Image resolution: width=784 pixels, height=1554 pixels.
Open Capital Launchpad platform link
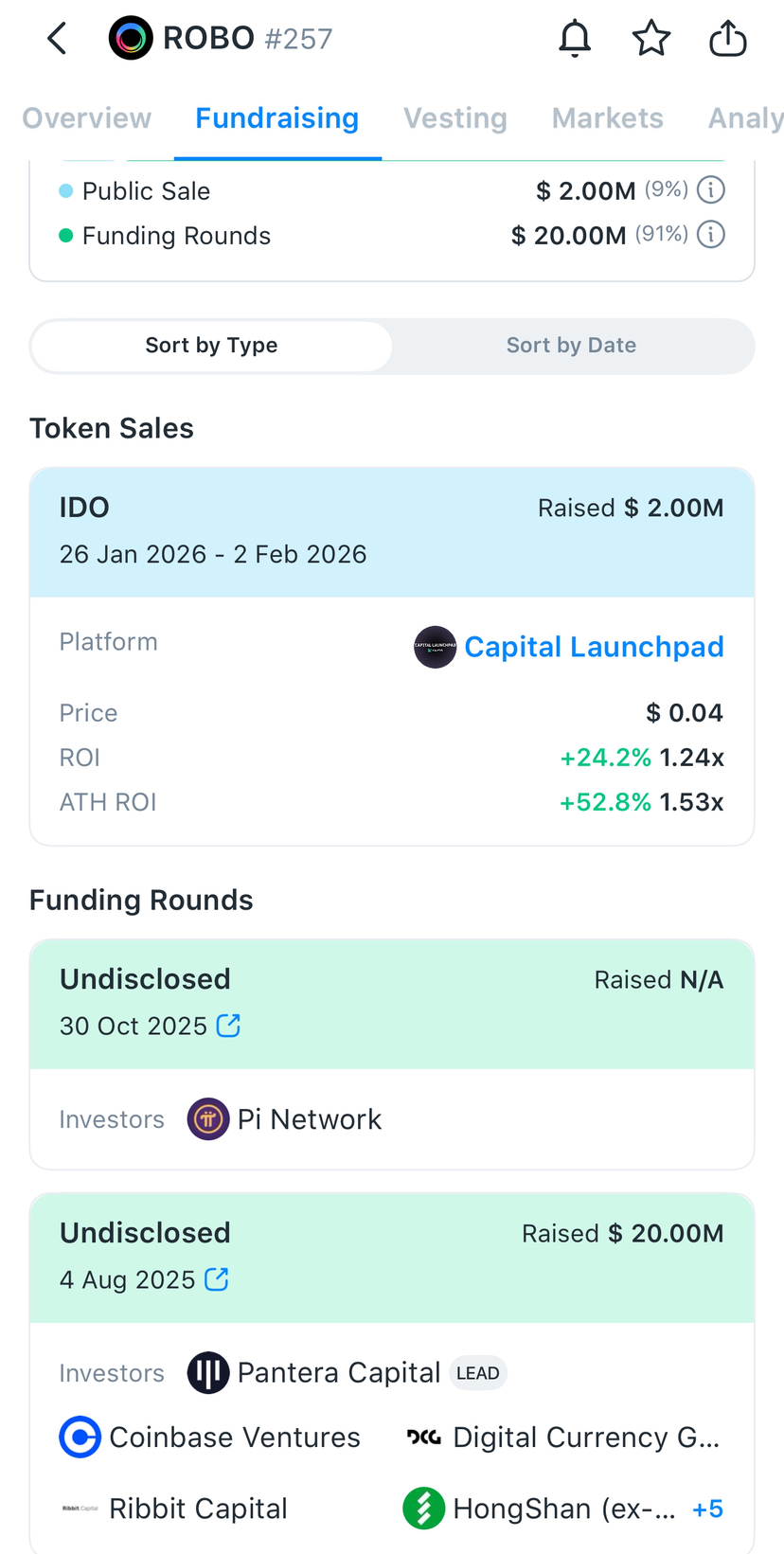point(594,647)
